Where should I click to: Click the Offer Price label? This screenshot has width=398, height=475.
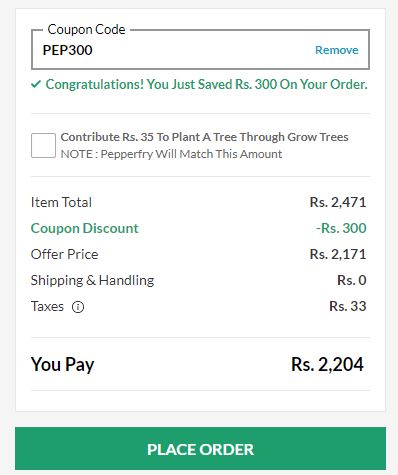[64, 254]
